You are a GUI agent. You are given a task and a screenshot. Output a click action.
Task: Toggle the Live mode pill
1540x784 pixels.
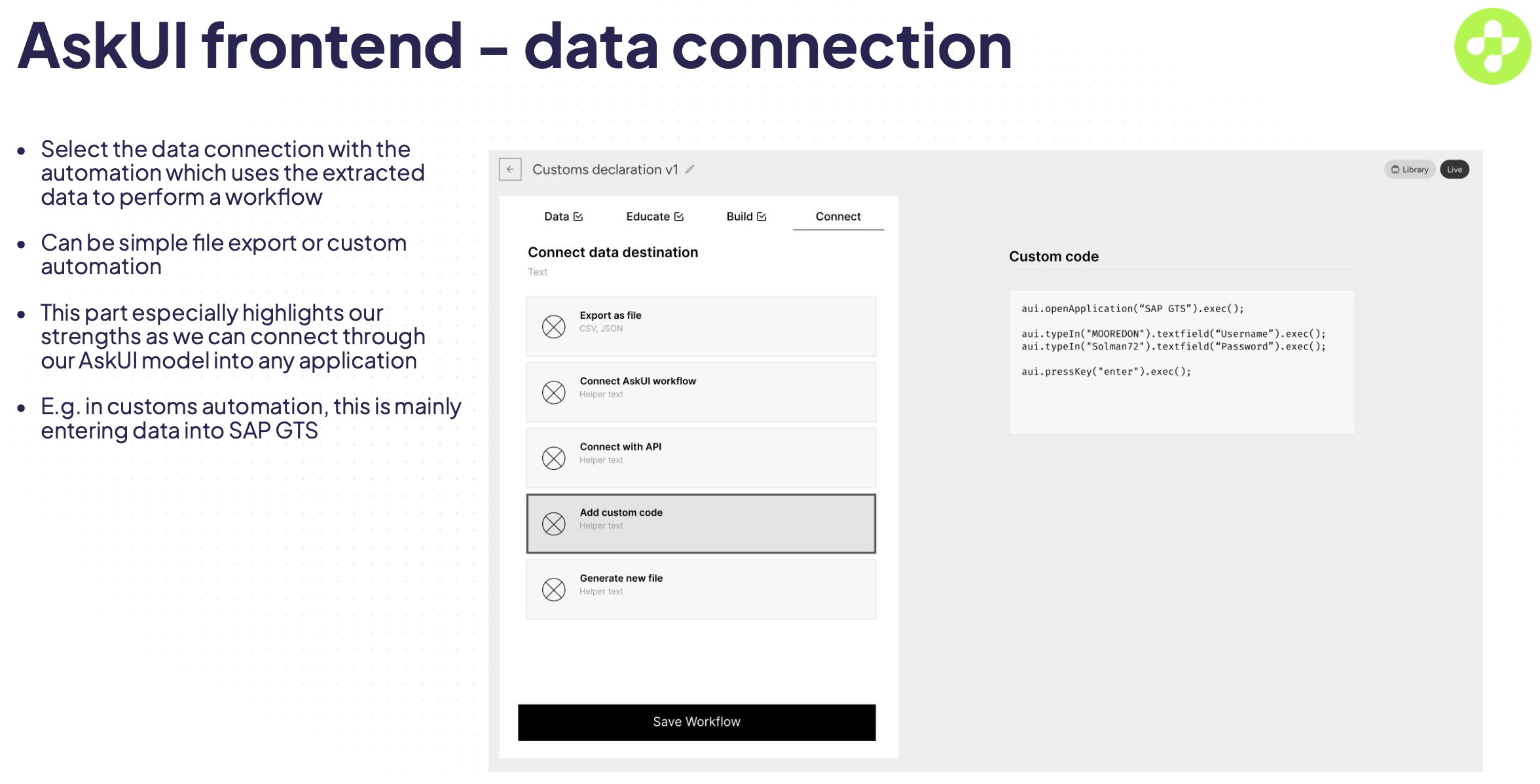click(x=1454, y=169)
